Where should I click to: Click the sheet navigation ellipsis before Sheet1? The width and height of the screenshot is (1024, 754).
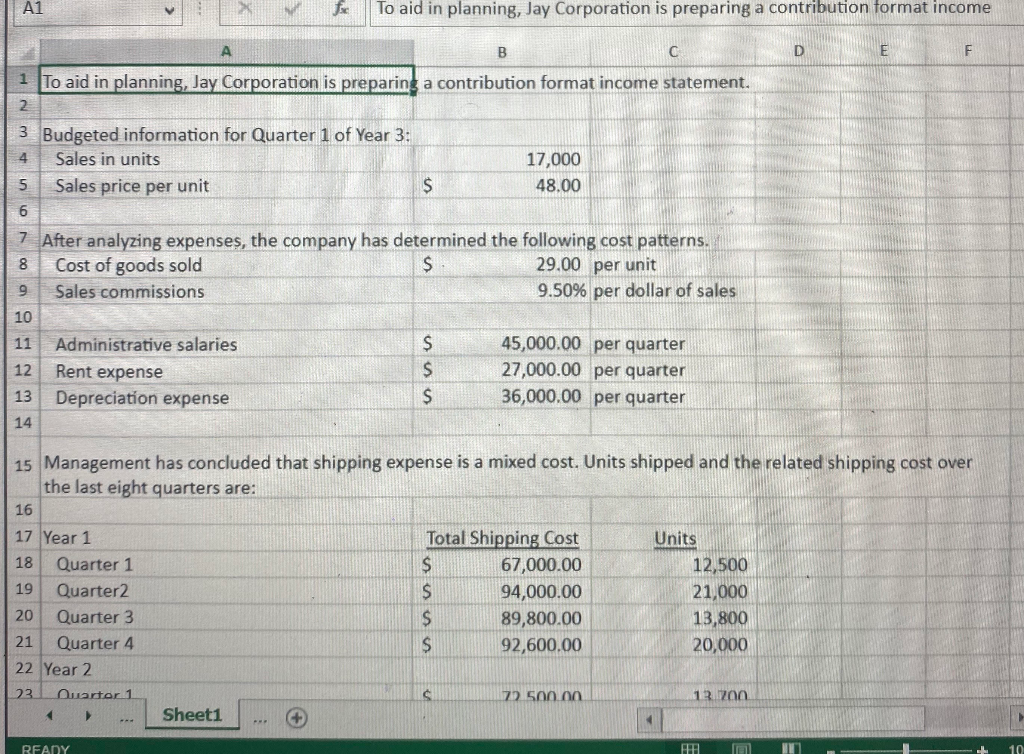tap(124, 716)
